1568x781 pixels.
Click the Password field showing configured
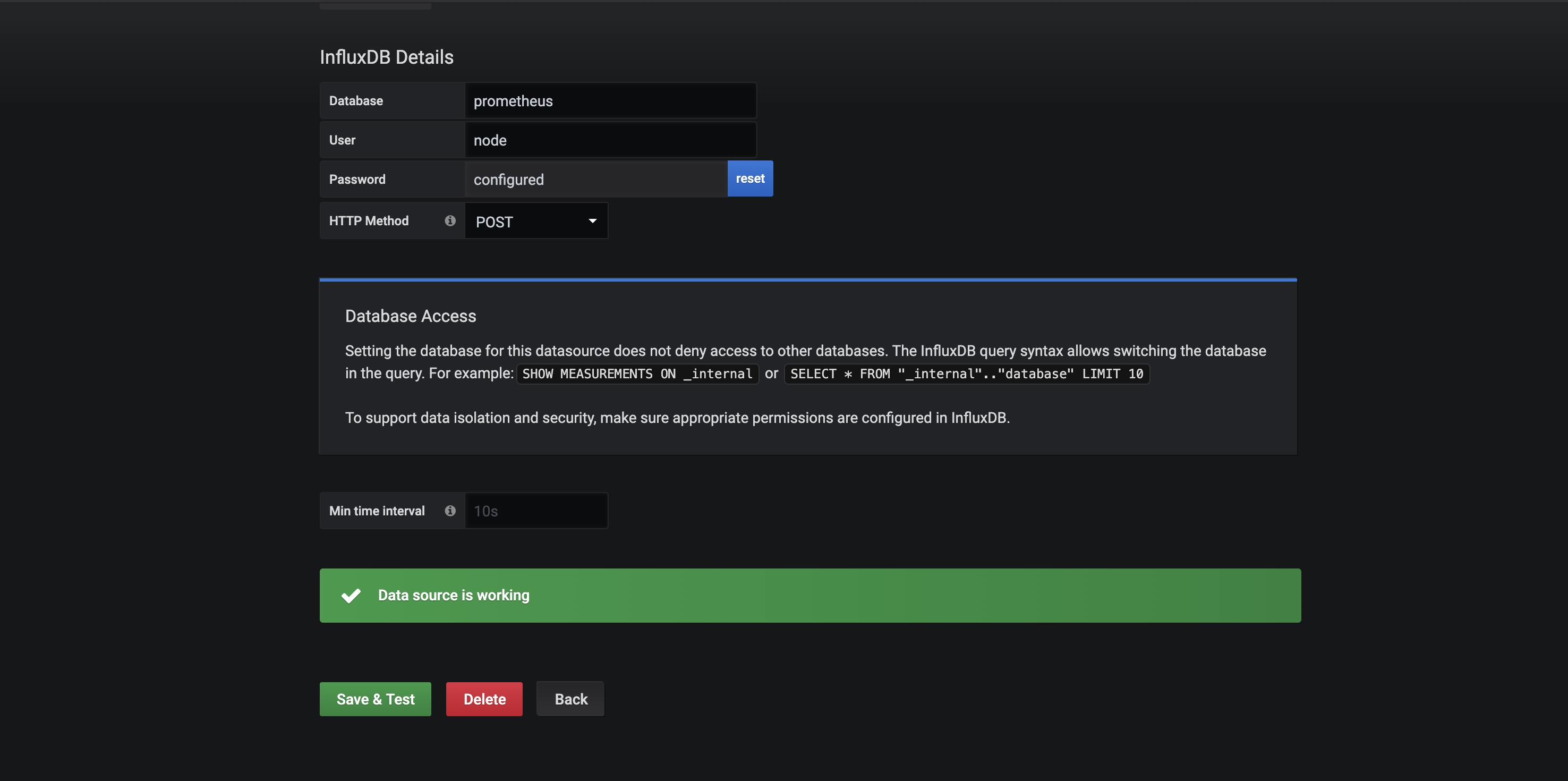point(595,179)
